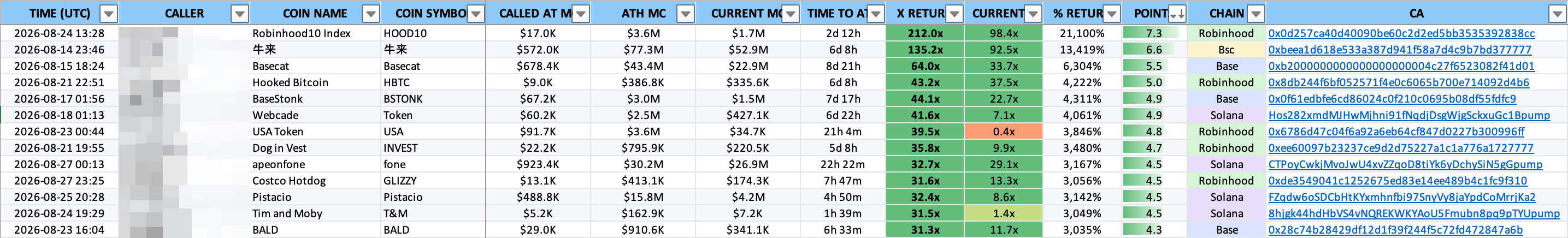Select the yellow-green 1.4x current cell
Viewport: 1568px width, 238px height.
1004,215
